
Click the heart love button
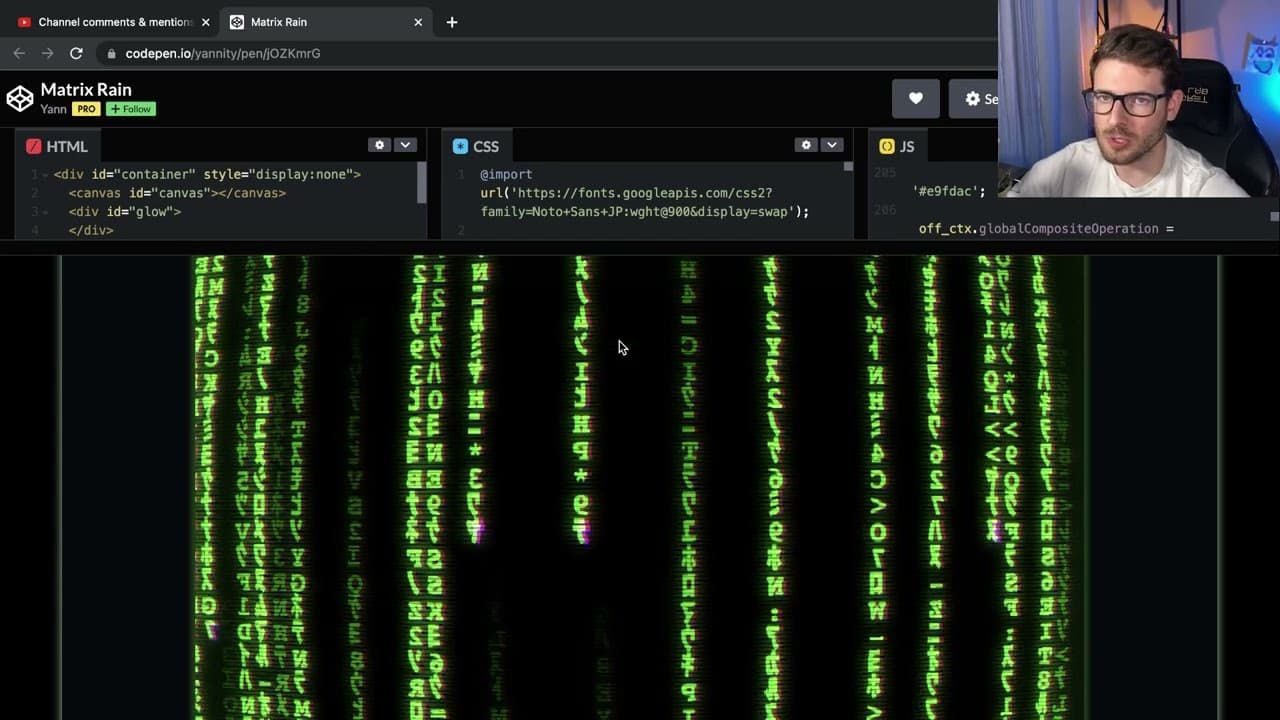pyautogui.click(x=916, y=98)
